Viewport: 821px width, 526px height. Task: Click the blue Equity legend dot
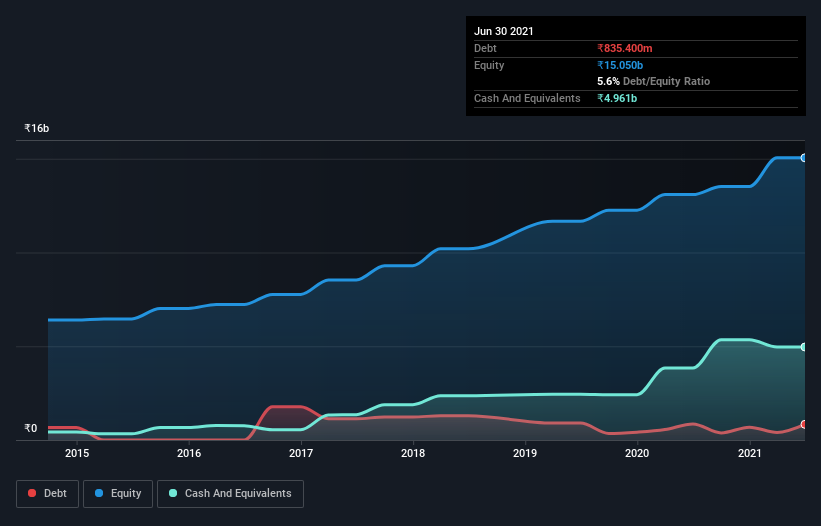(99, 493)
